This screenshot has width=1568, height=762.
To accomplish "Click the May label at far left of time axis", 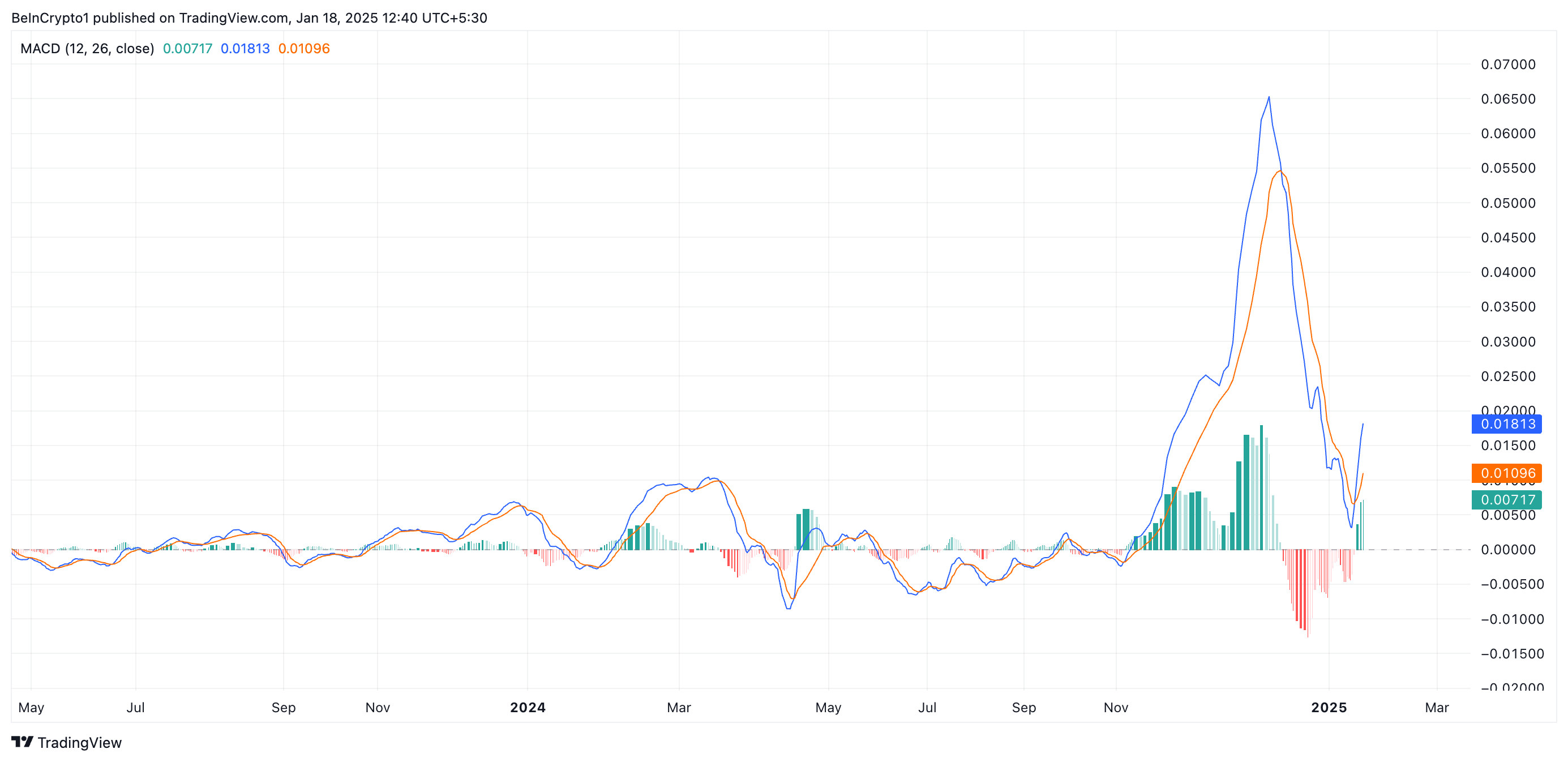I will (31, 707).
